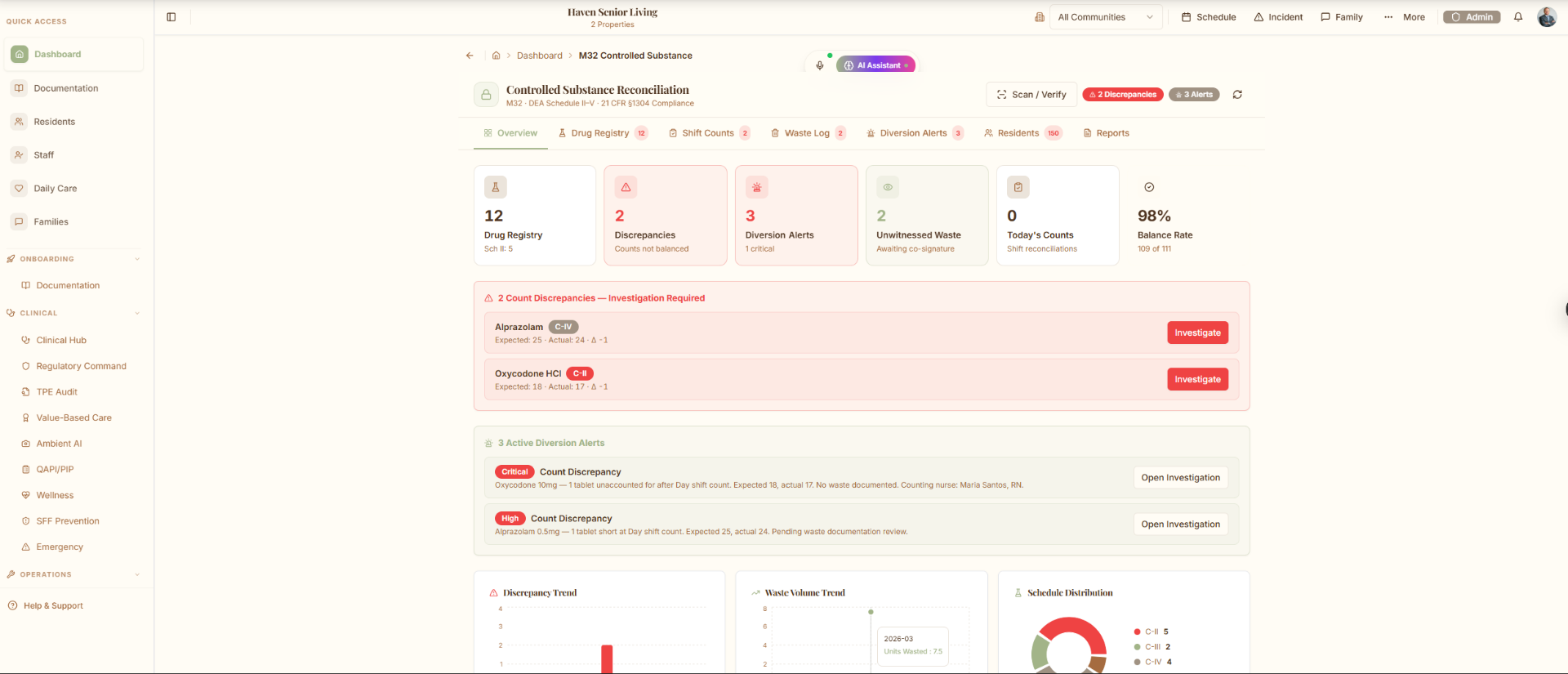Open Investigation for Critical count discrepancy
Viewport: 1568px width, 674px height.
pyautogui.click(x=1180, y=478)
